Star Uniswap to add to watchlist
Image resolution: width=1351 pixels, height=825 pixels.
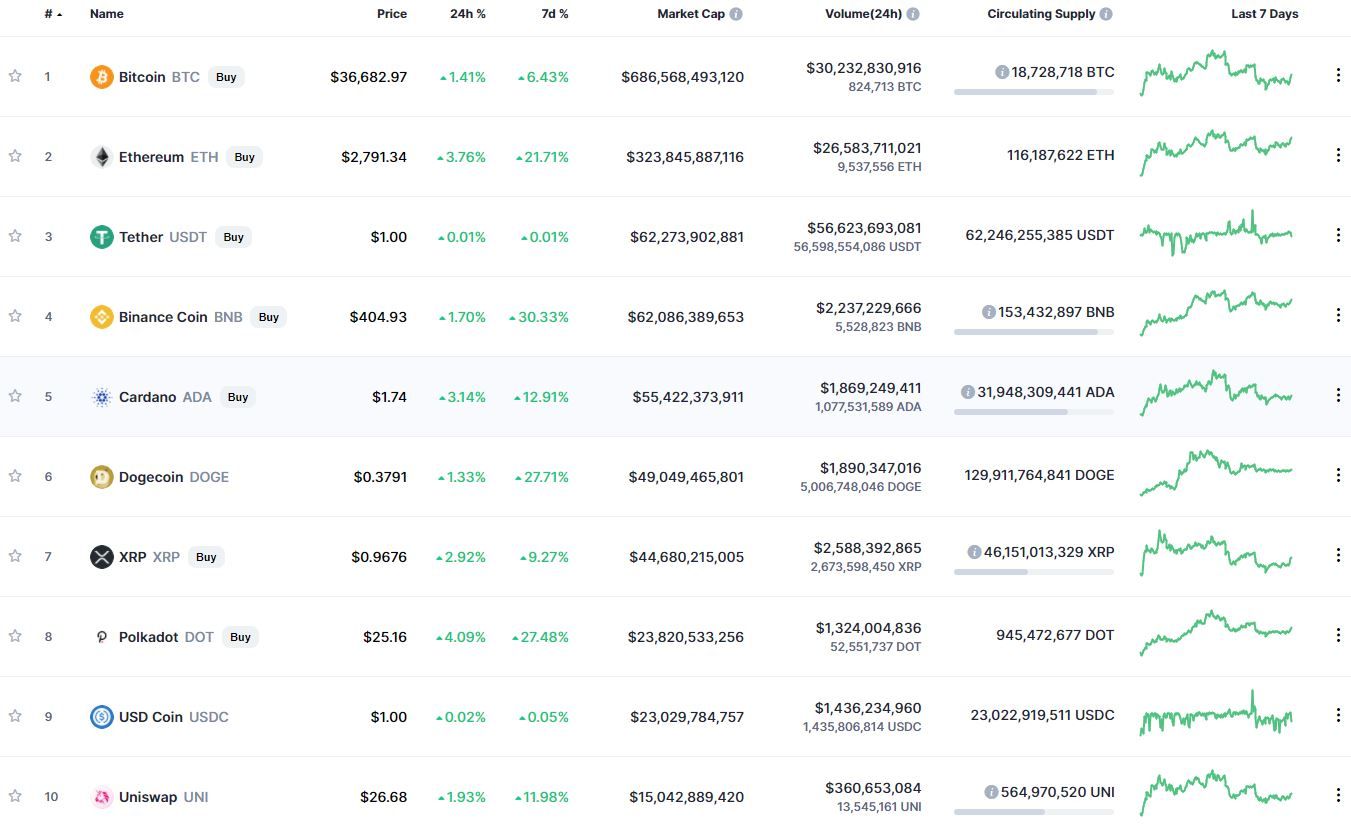pyautogui.click(x=15, y=796)
